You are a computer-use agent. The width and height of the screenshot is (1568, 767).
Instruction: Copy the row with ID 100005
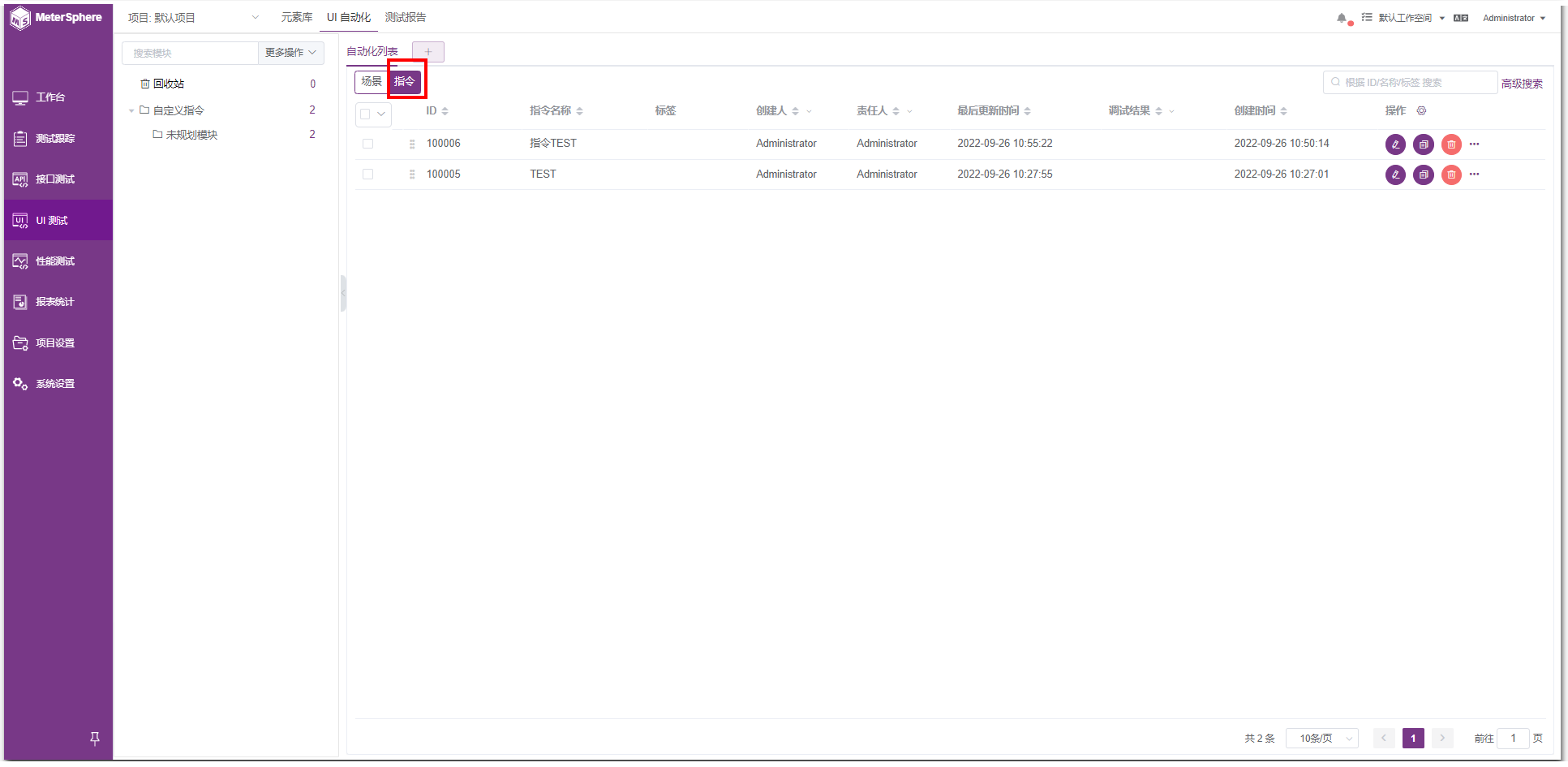click(1424, 175)
